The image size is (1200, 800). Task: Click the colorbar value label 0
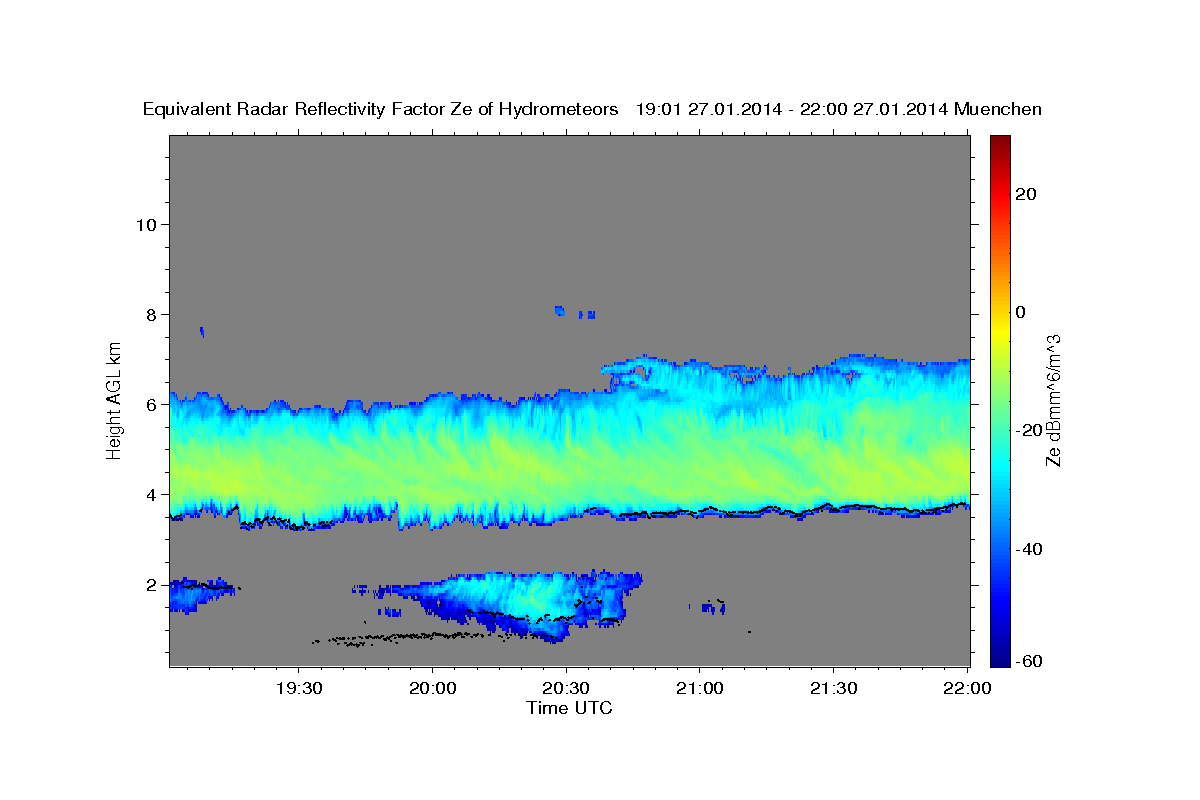click(1020, 312)
